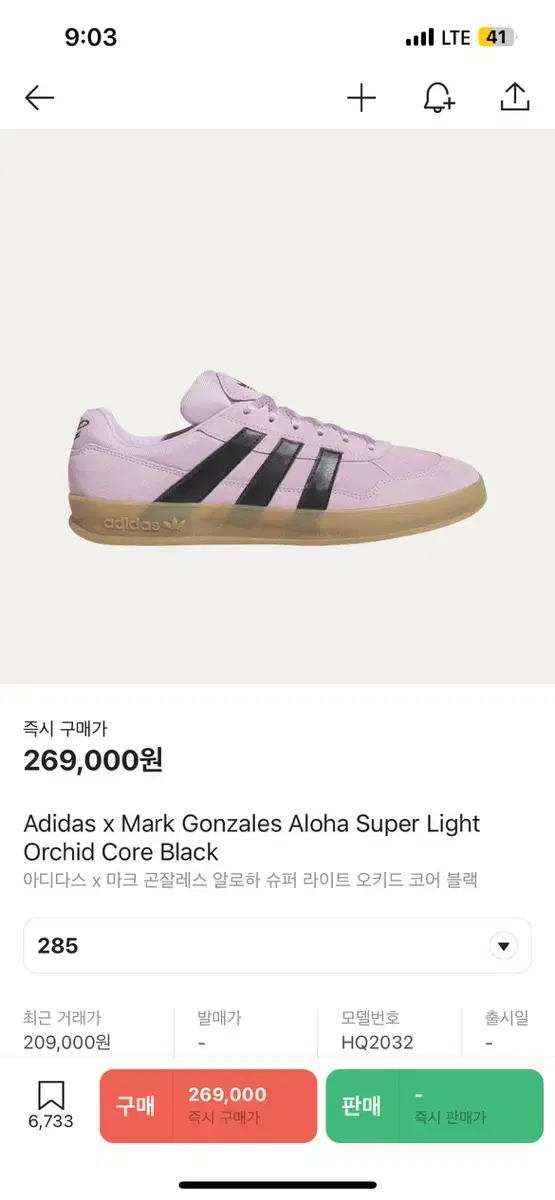Screen dimensions: 555x1200
Task: Tap the Korean product name subtitle
Action: coord(251,880)
